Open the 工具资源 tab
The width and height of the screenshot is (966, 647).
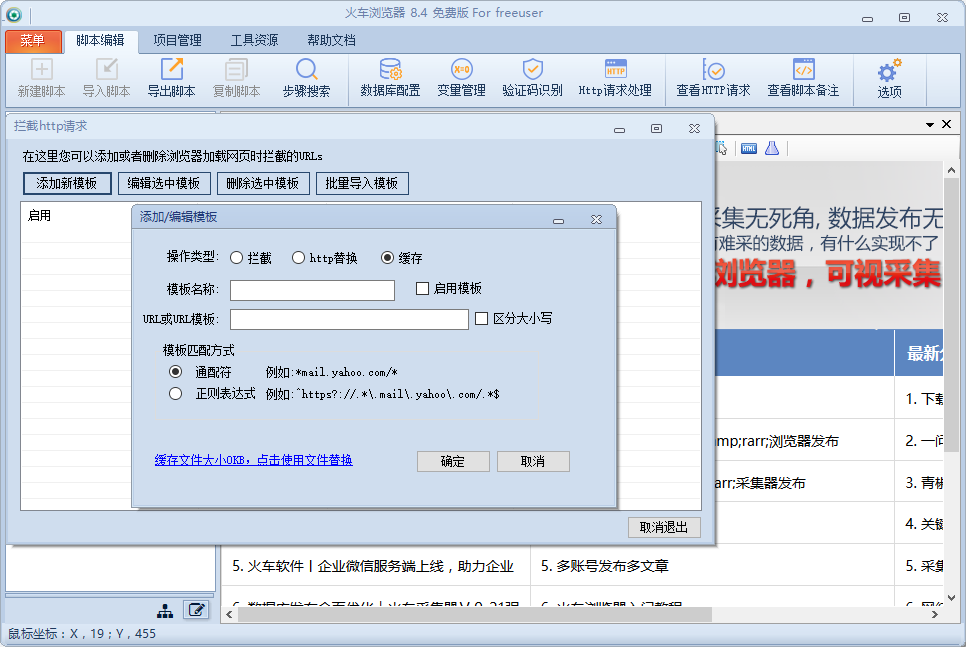tap(254, 41)
